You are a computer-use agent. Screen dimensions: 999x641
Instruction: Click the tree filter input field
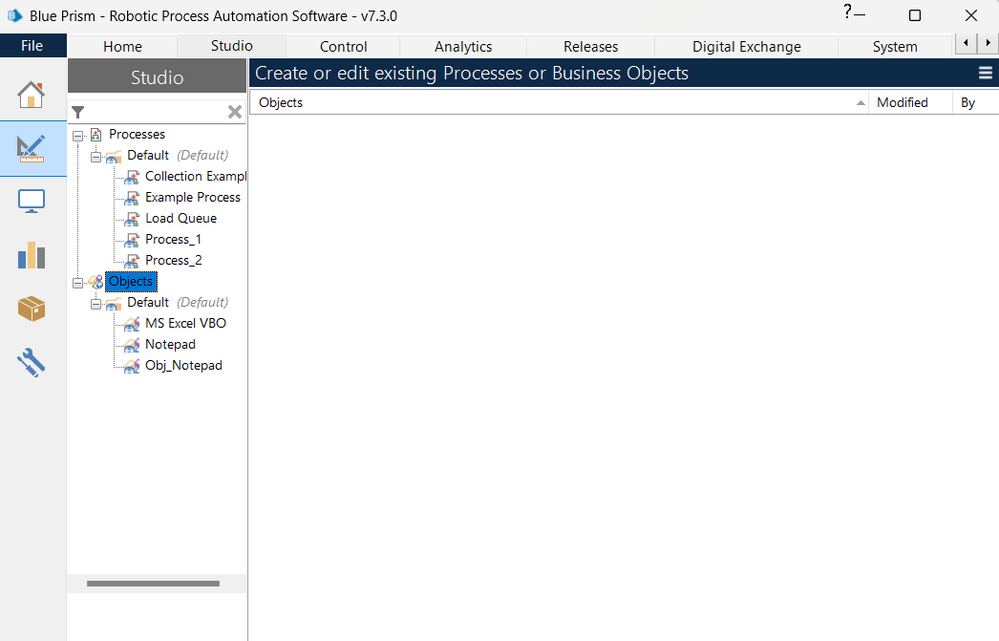click(x=156, y=112)
